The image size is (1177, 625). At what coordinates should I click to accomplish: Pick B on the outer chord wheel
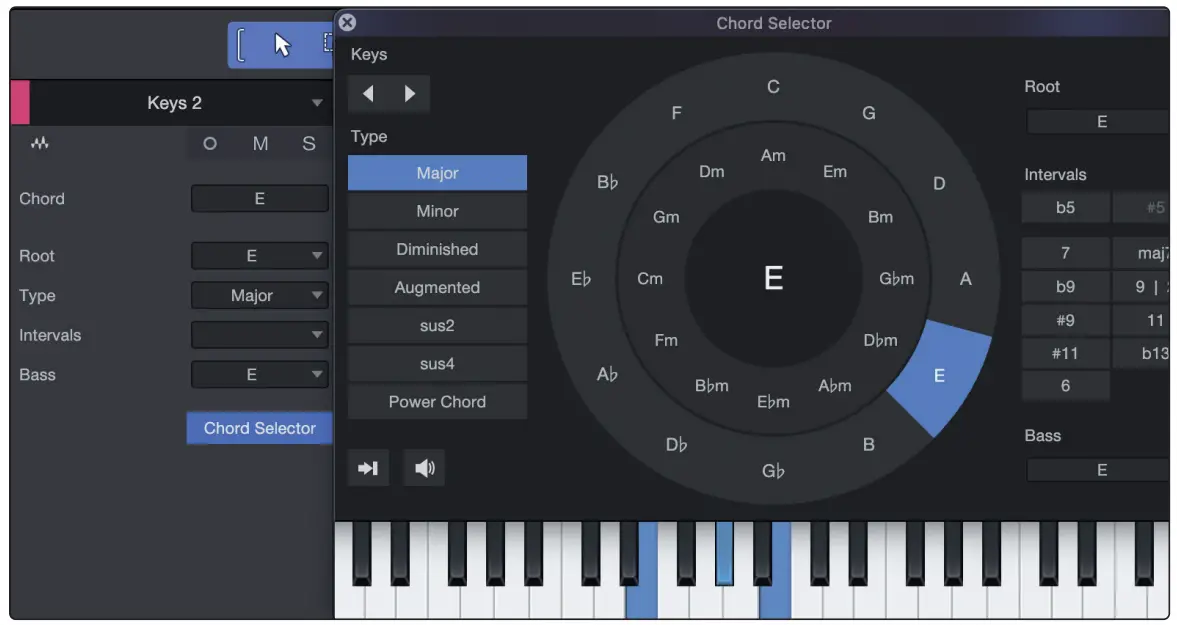click(x=868, y=445)
